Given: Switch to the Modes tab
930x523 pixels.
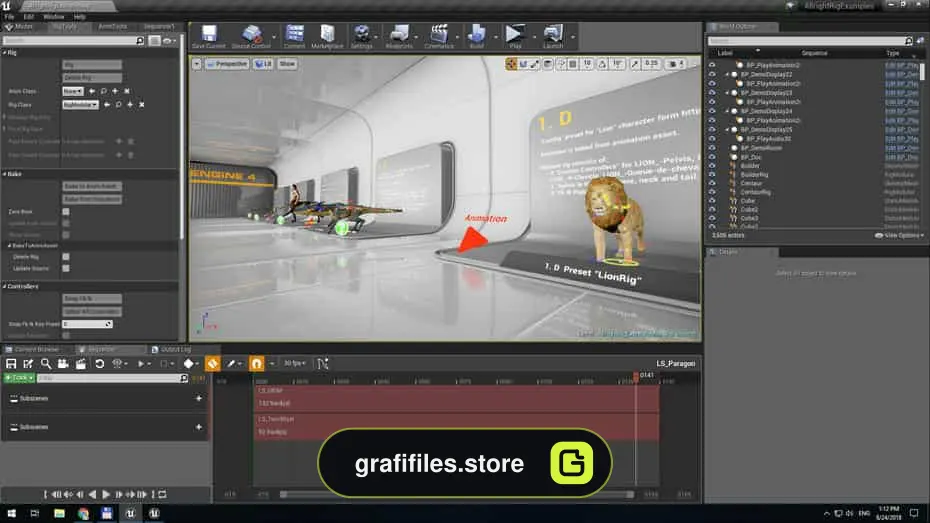Looking at the screenshot, I should [x=20, y=27].
